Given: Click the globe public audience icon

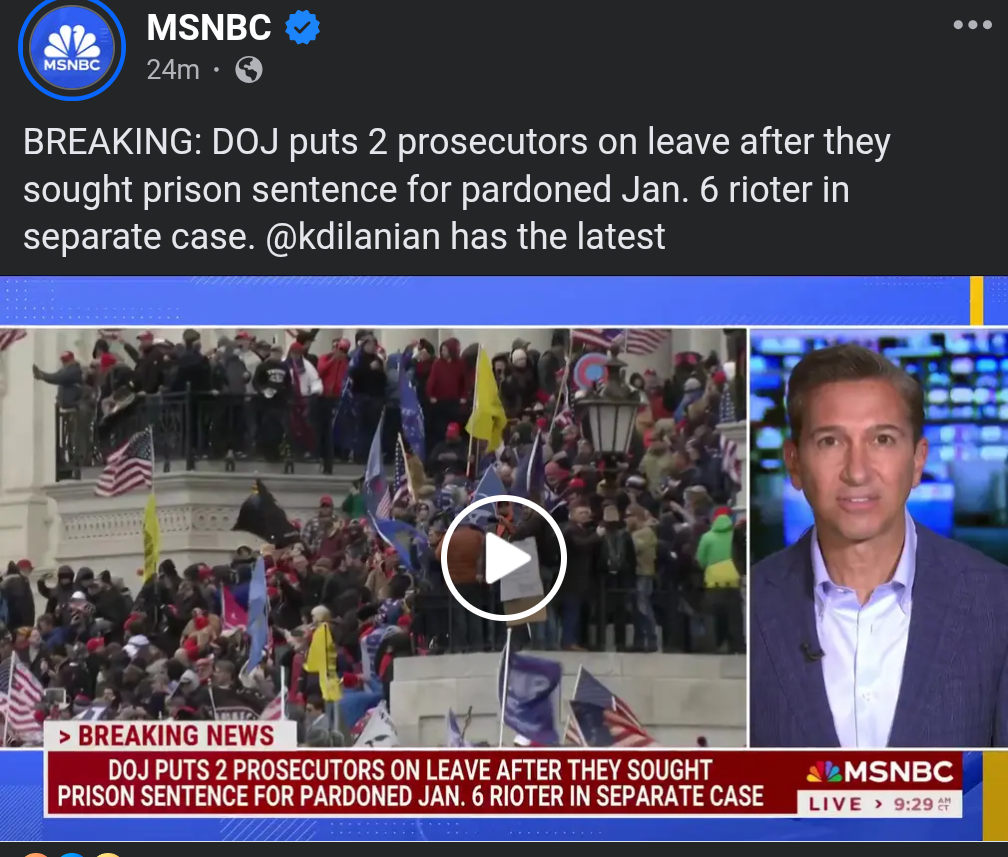Looking at the screenshot, I should [249, 69].
